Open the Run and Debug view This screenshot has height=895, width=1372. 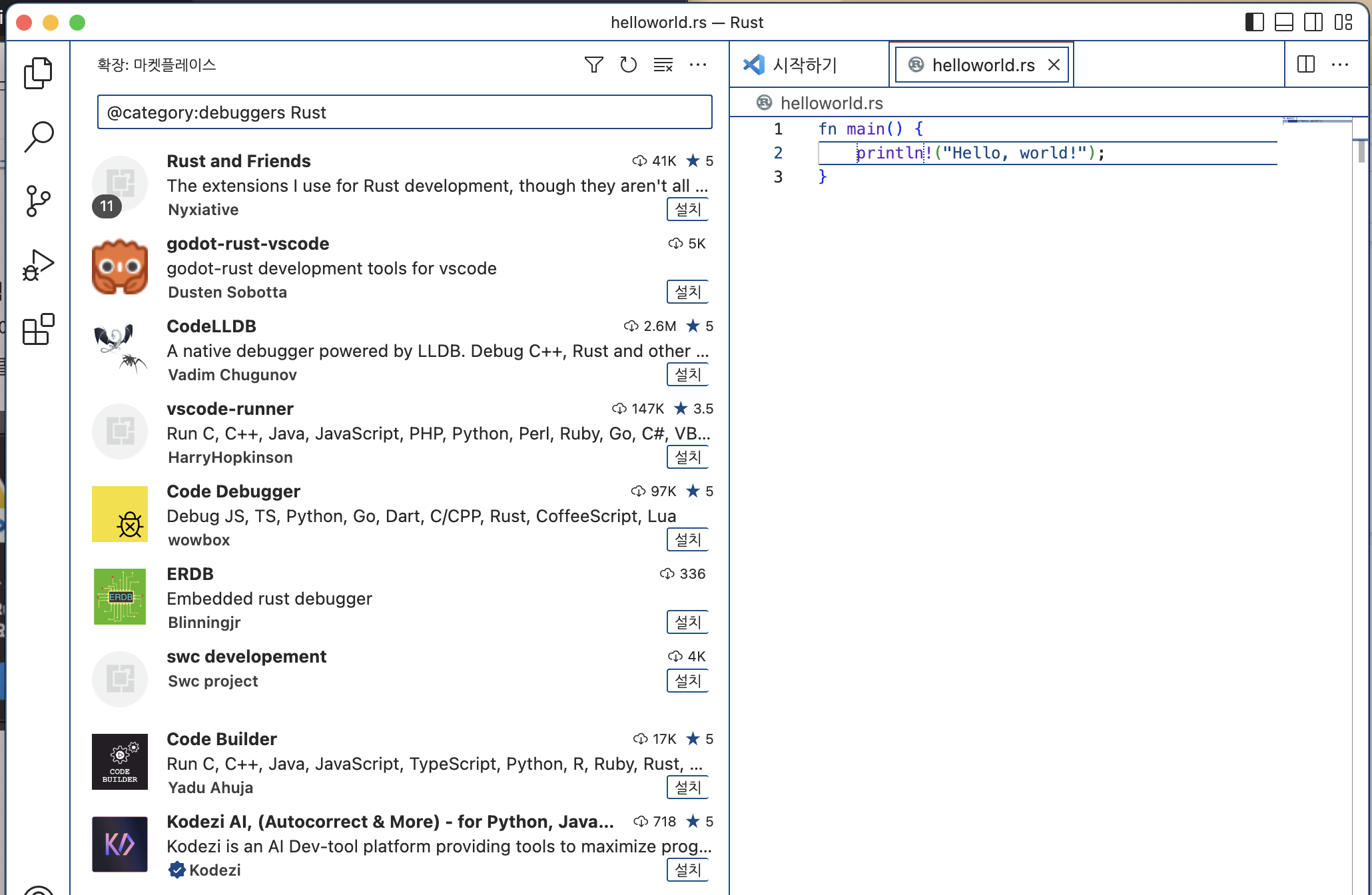click(x=38, y=265)
